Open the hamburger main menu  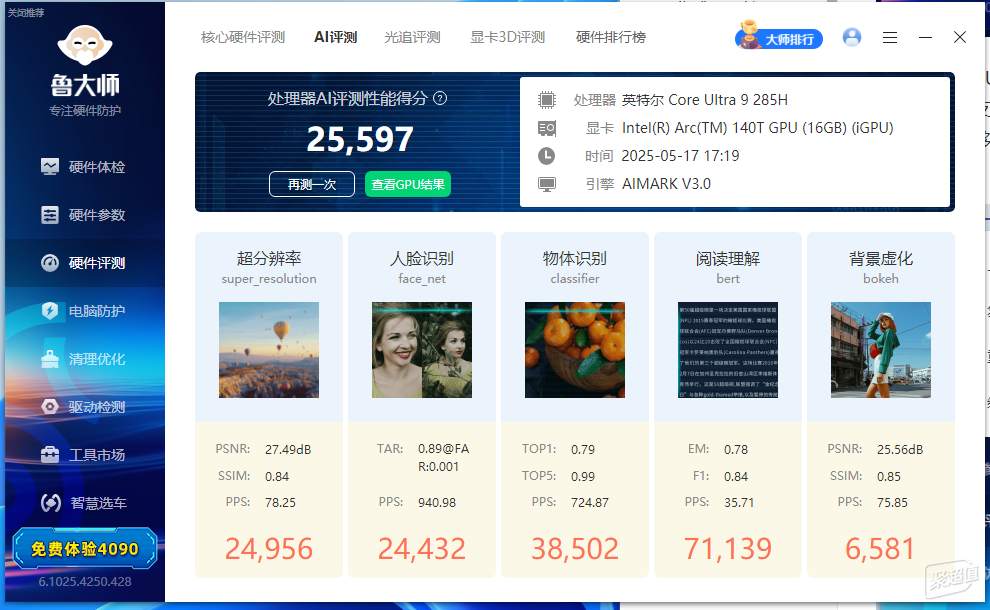coord(890,38)
